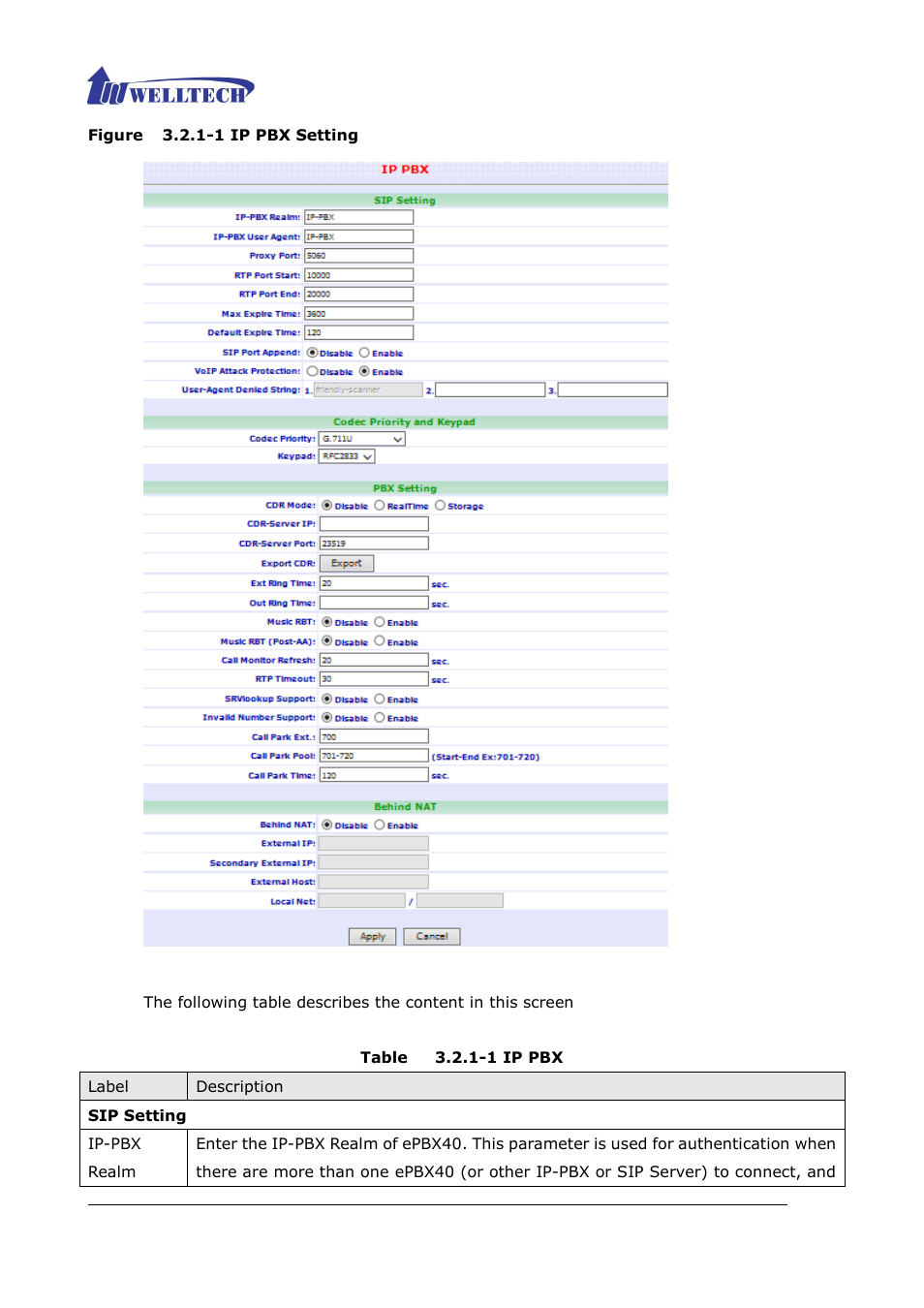The height and width of the screenshot is (1308, 924).
Task: Click the Apply button
Action: pos(373,936)
